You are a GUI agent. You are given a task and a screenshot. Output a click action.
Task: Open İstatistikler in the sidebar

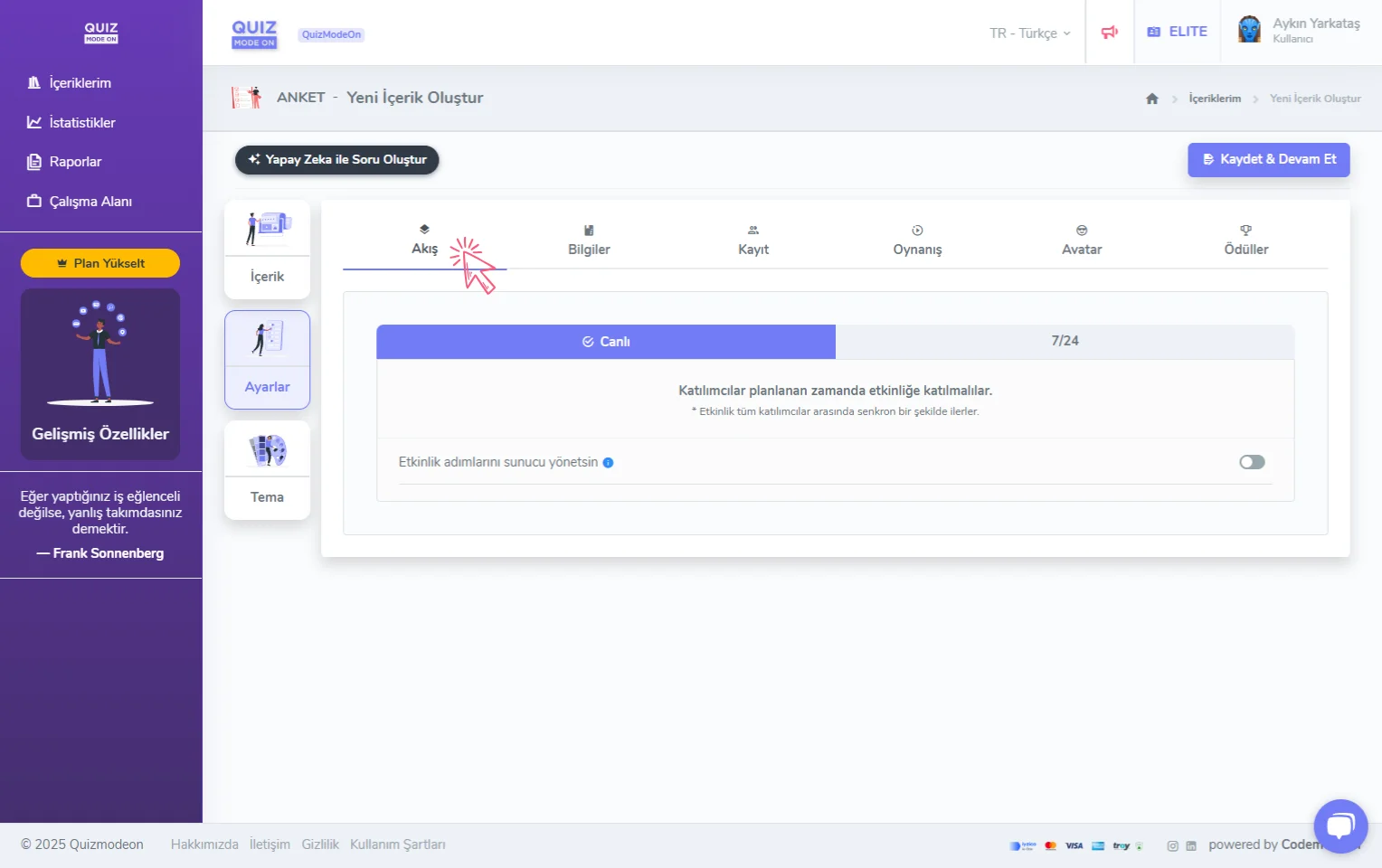pyautogui.click(x=81, y=123)
